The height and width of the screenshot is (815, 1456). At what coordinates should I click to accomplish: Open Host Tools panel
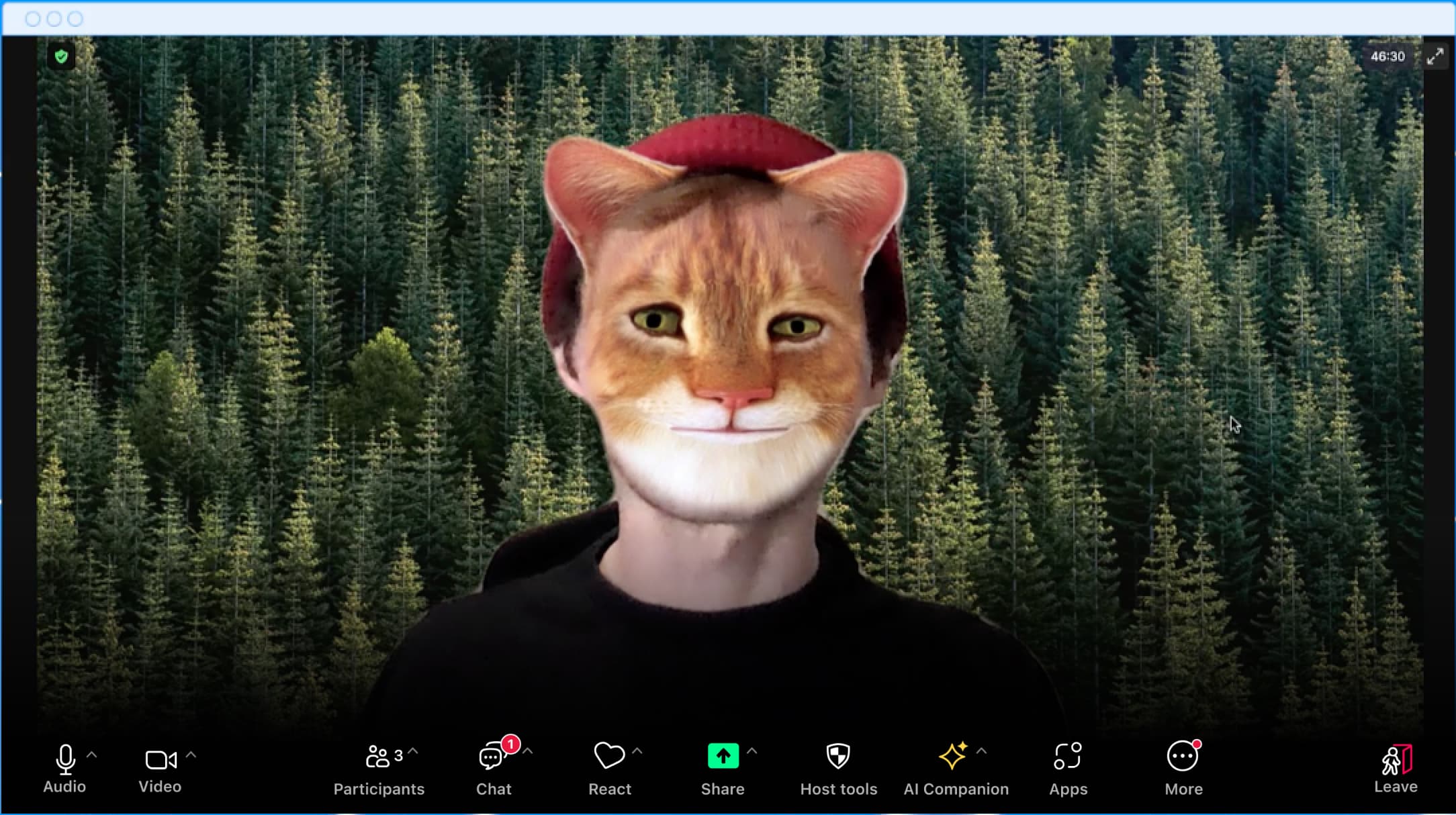[x=838, y=768]
